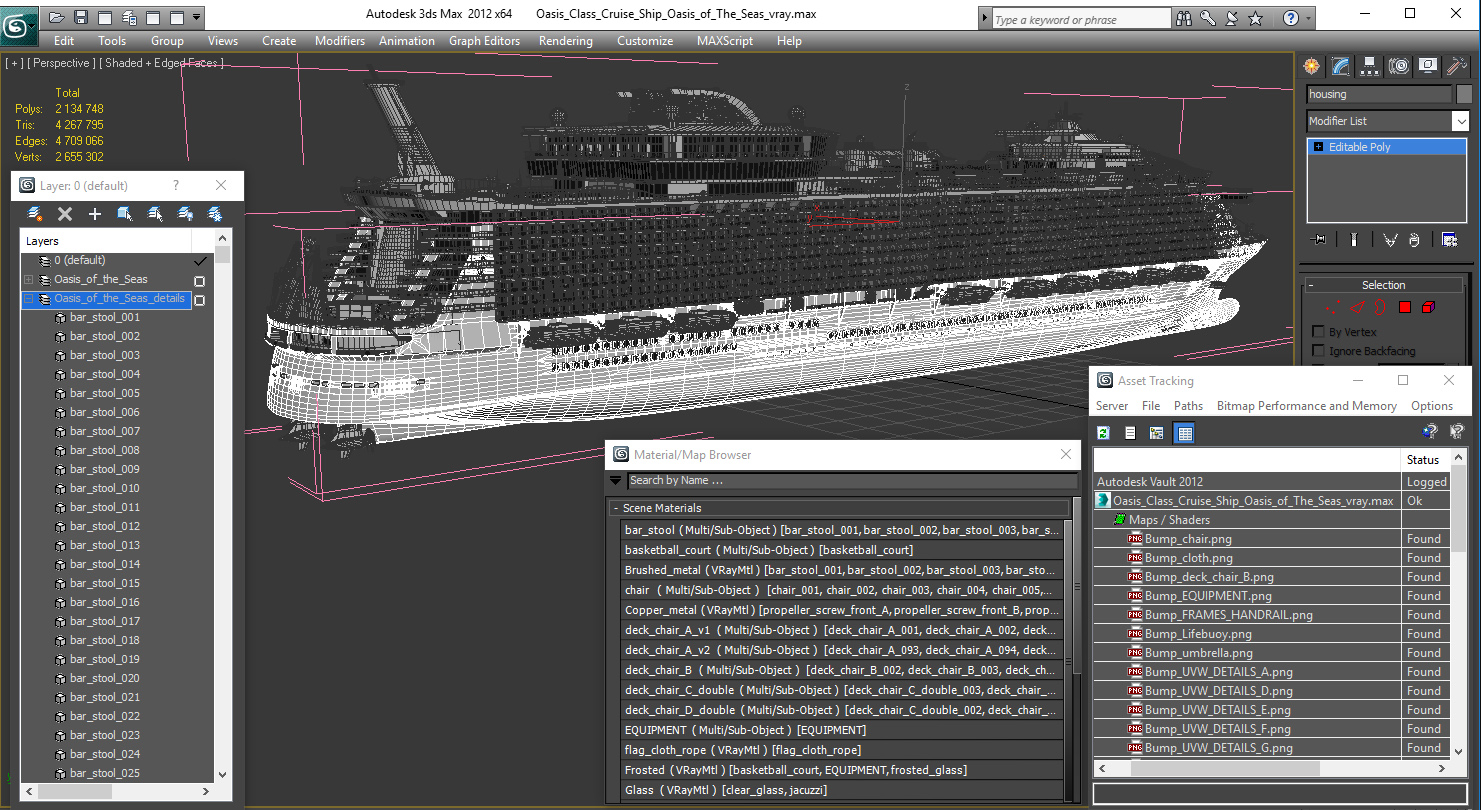Click Add selection plus icon in Layer dialog
1481x810 pixels.
point(95,214)
